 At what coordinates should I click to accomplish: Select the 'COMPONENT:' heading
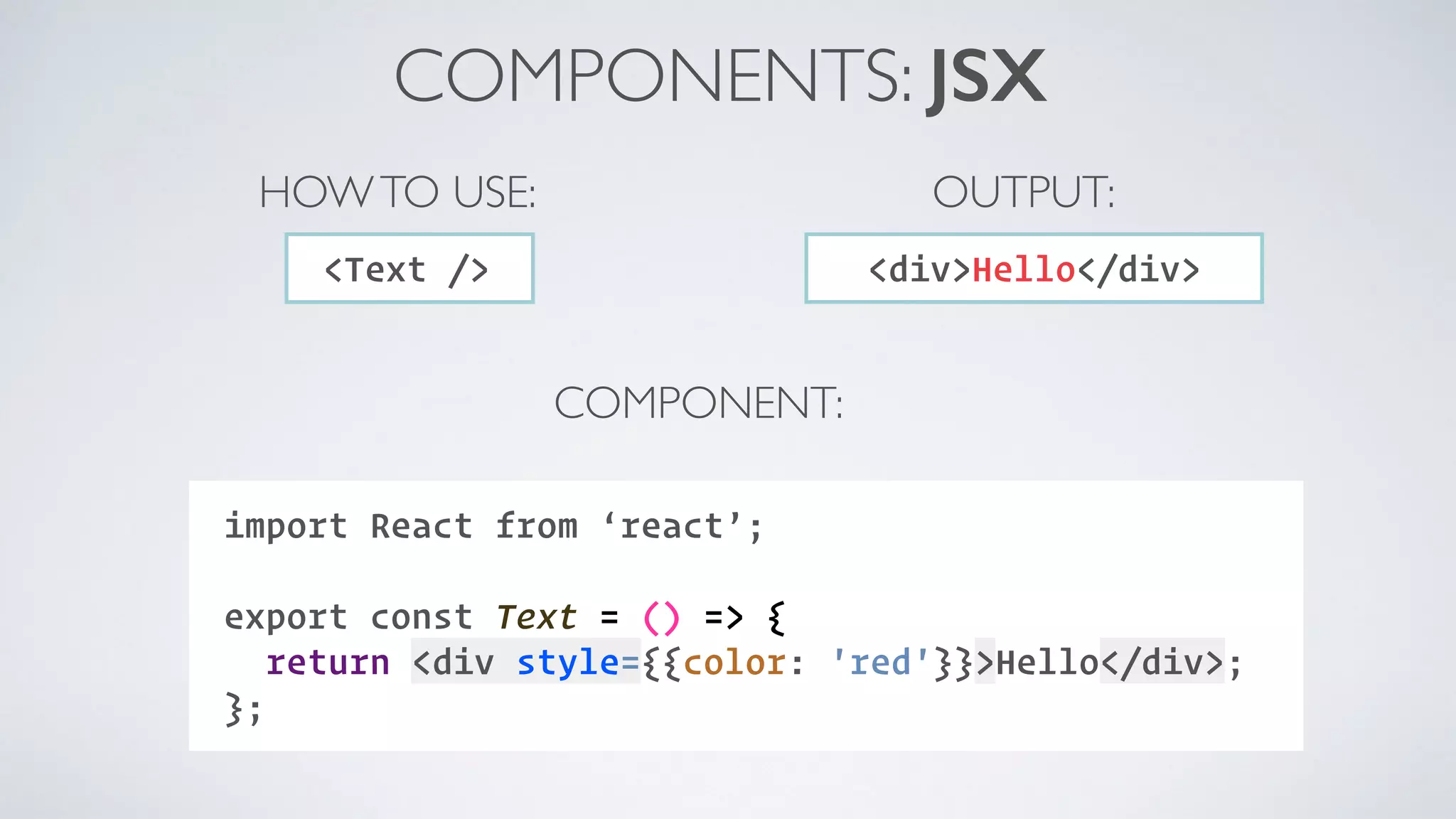[699, 403]
